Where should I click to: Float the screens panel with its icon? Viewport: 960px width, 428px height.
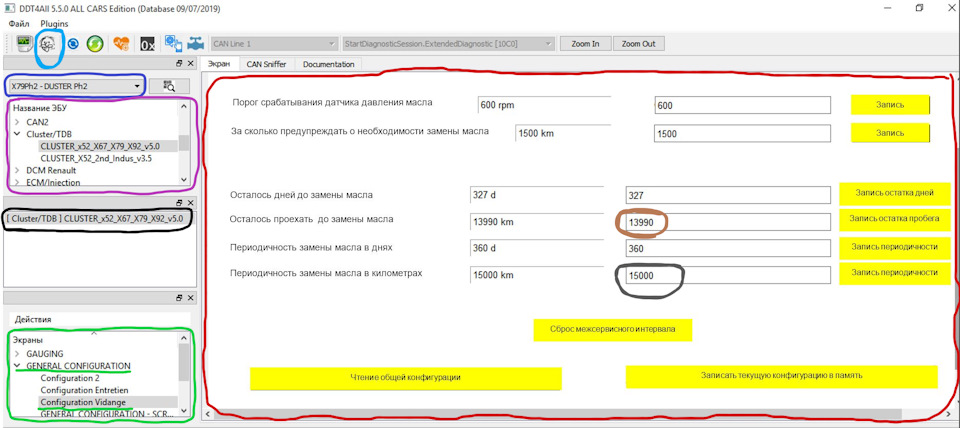[x=179, y=298]
